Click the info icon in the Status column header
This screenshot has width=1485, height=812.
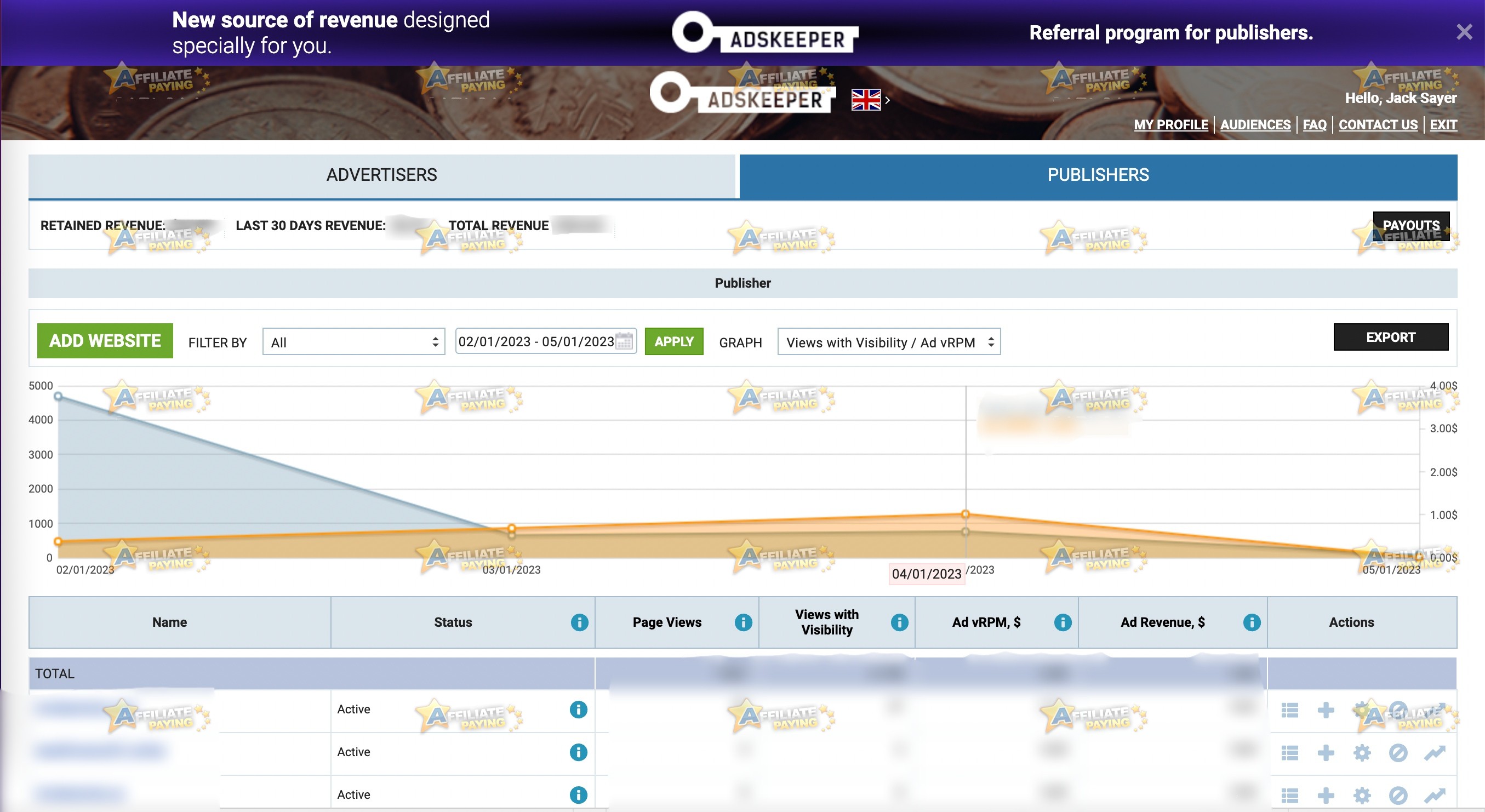(x=579, y=622)
